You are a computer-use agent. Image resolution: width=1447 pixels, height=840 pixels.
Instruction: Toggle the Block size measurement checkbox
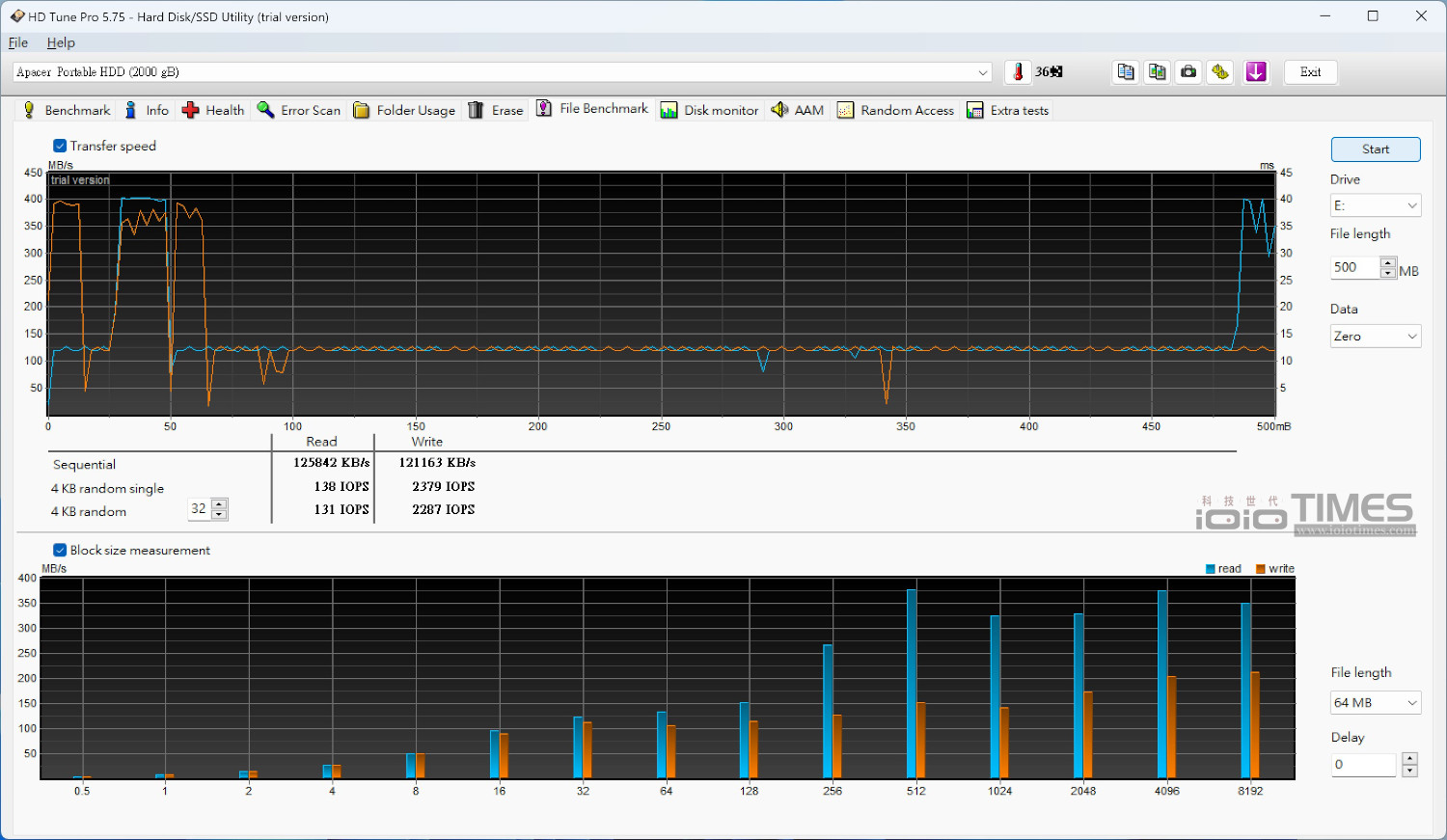(60, 550)
